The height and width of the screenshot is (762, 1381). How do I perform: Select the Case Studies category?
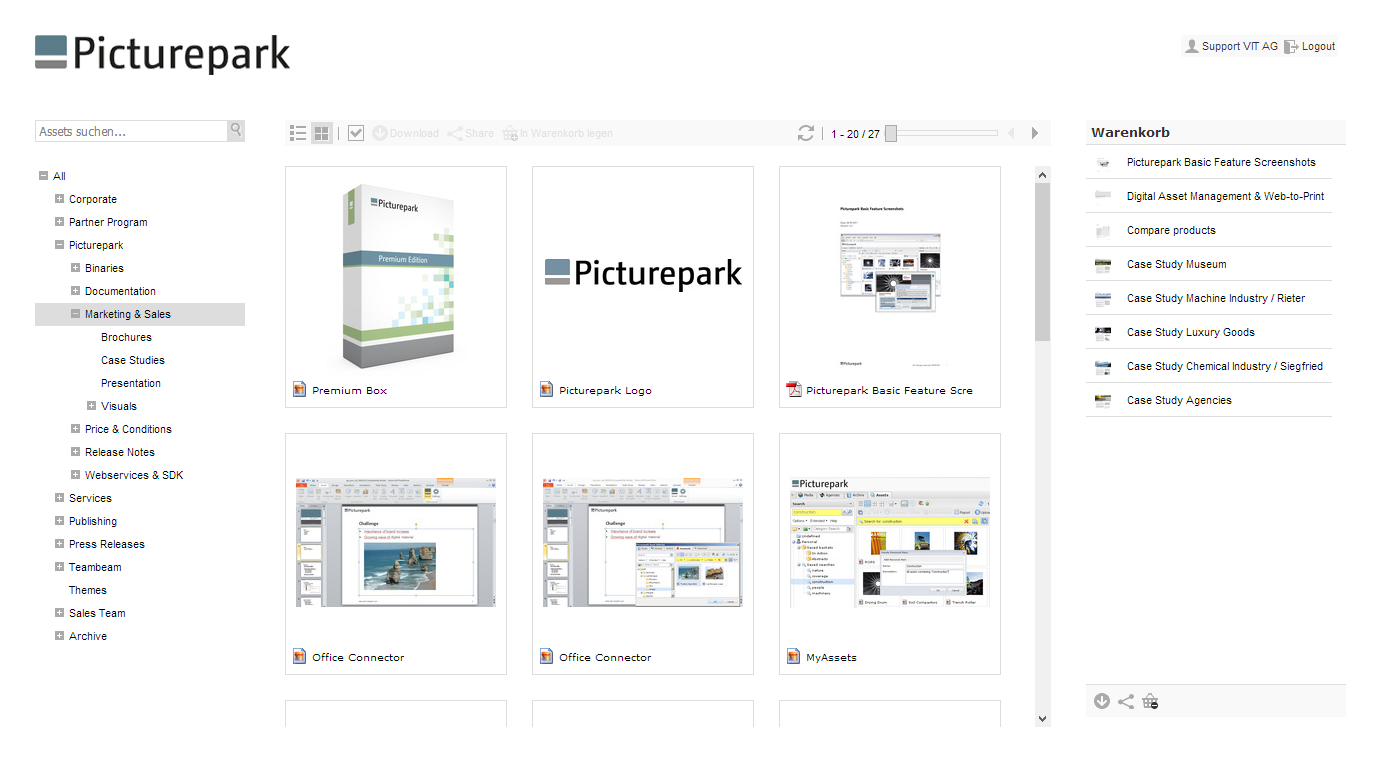pos(133,360)
